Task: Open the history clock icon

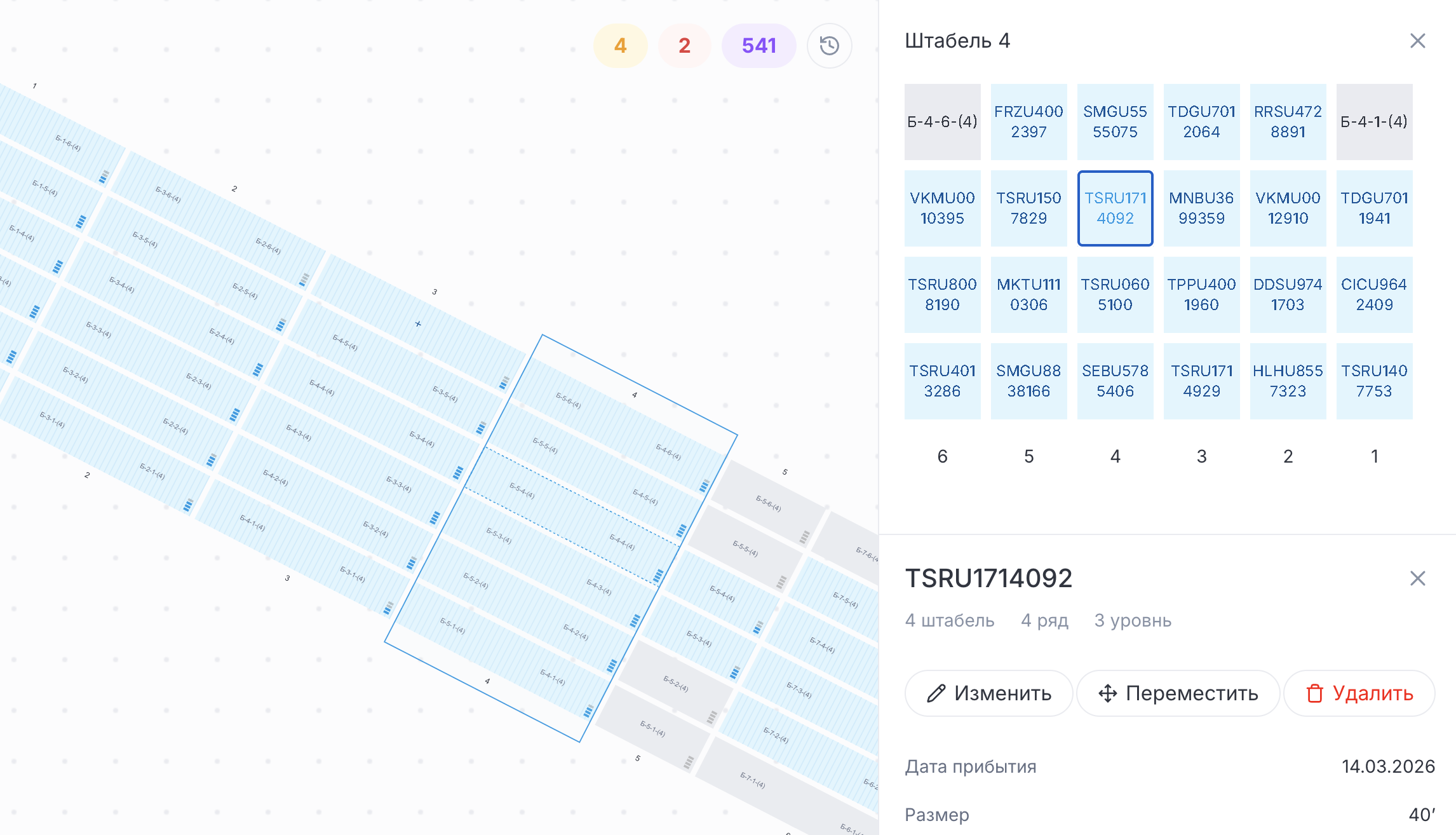Action: [829, 46]
